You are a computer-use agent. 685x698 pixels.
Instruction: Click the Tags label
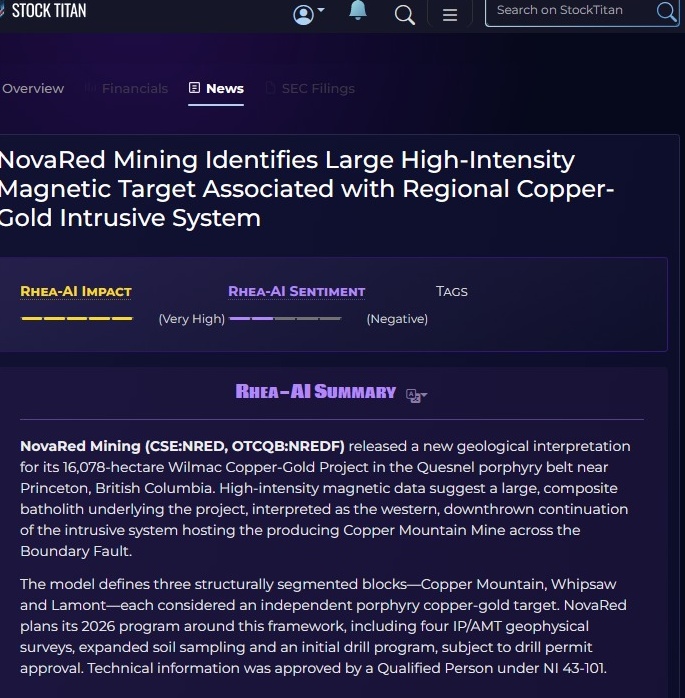(452, 292)
